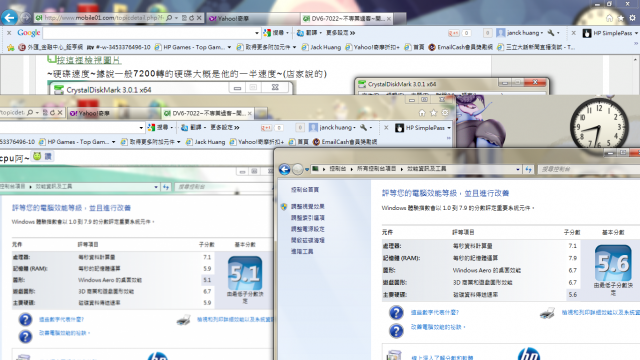
Task: Click the Back arrow in the right Control Panel window
Action: [x=284, y=169]
